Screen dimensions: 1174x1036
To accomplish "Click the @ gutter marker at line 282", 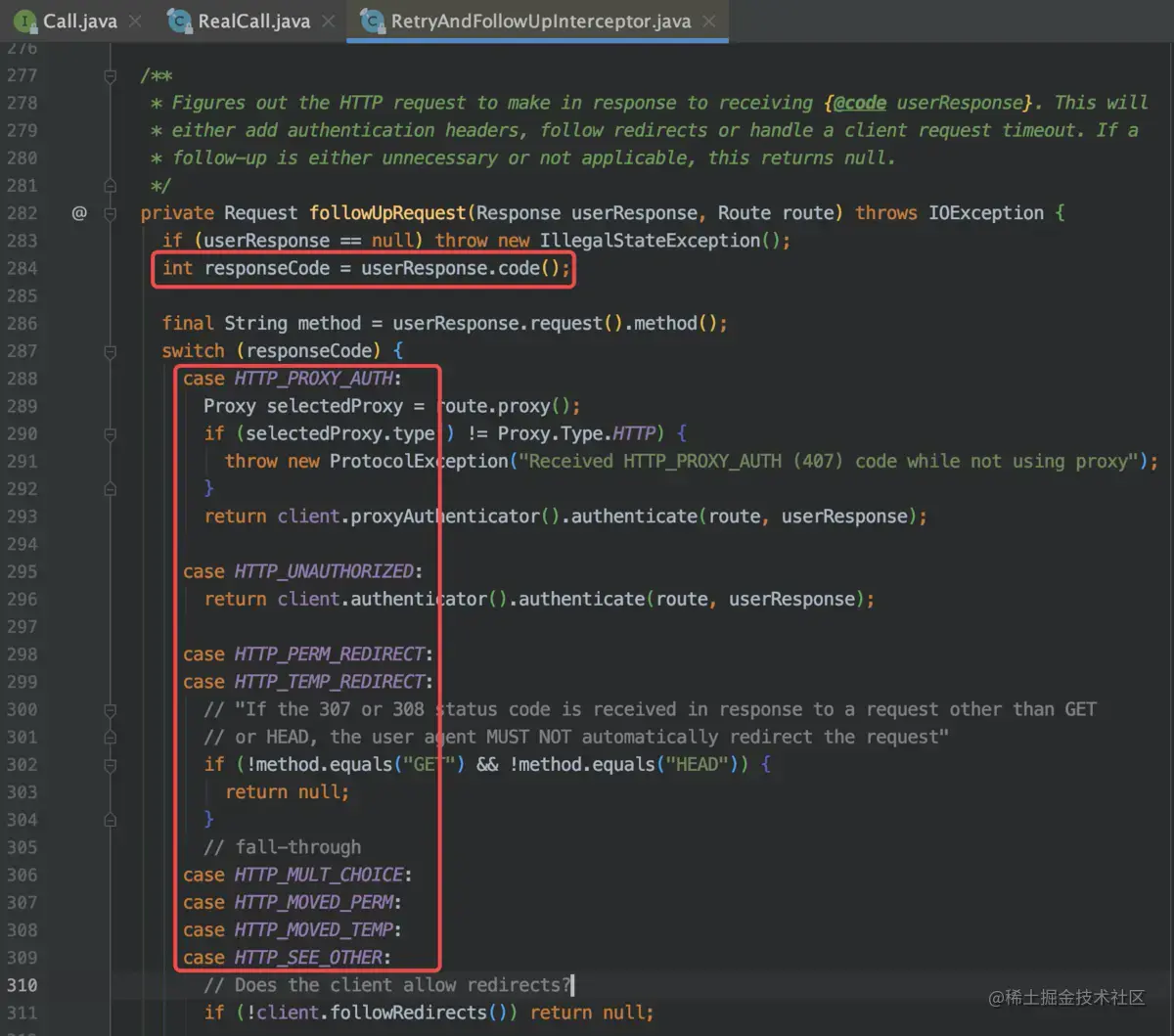I will tap(79, 212).
